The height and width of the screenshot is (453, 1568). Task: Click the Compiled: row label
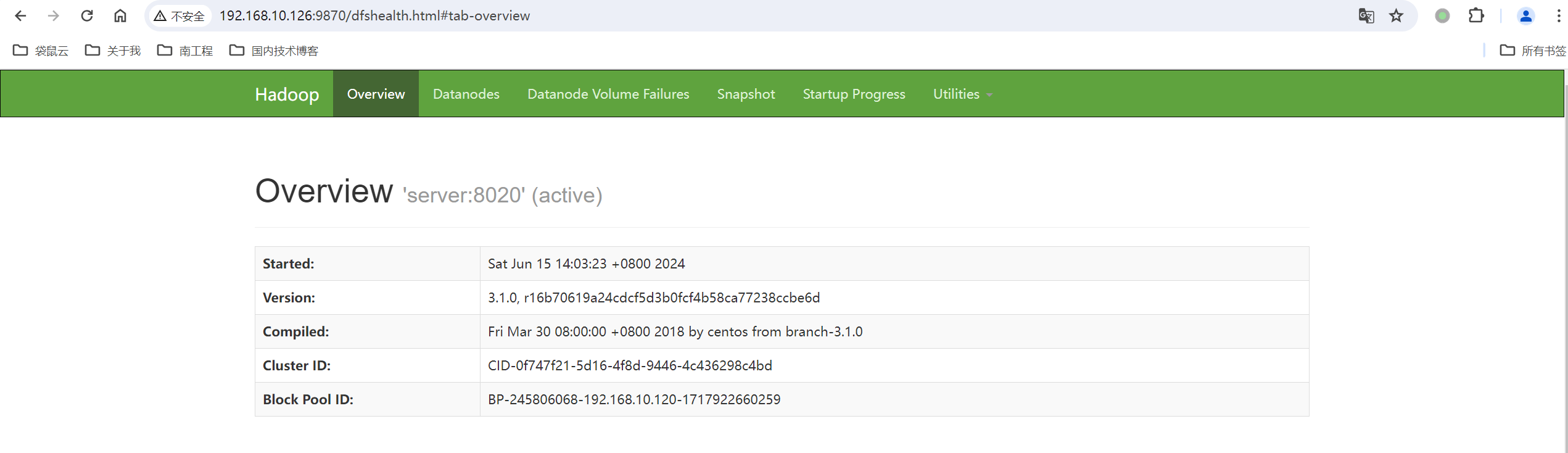click(295, 331)
